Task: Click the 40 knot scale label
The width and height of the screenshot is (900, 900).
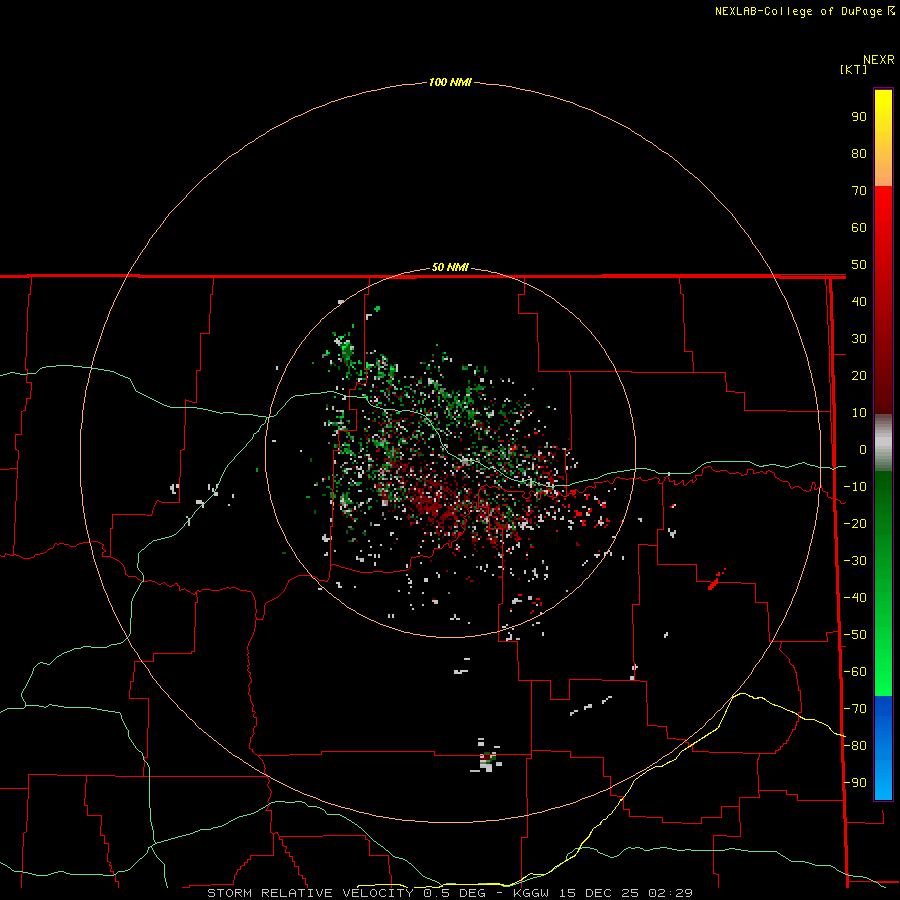Action: click(859, 302)
